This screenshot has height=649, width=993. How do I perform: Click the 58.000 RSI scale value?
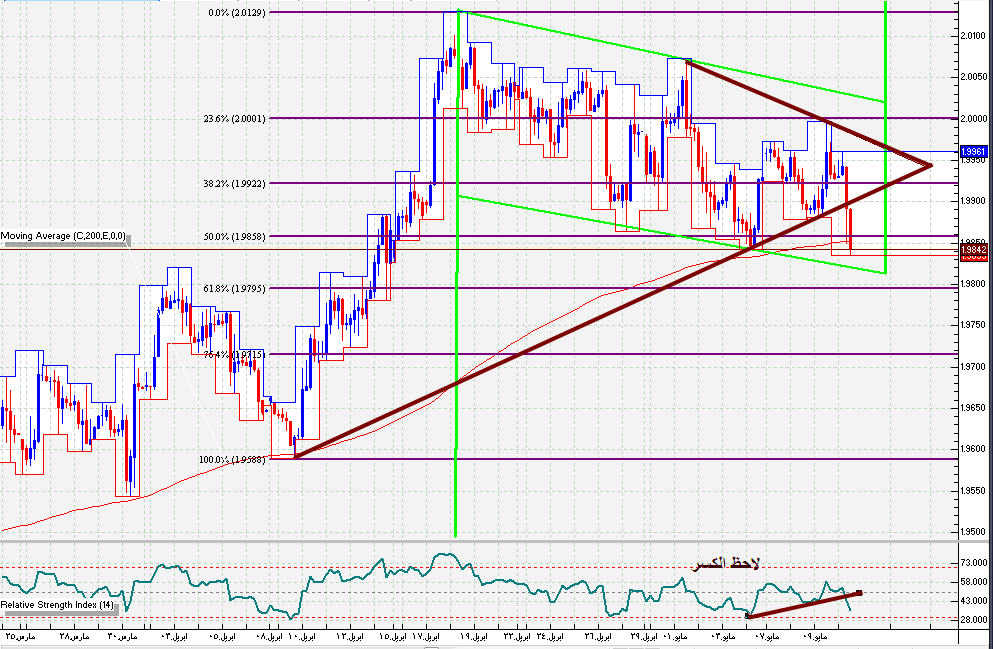point(975,582)
